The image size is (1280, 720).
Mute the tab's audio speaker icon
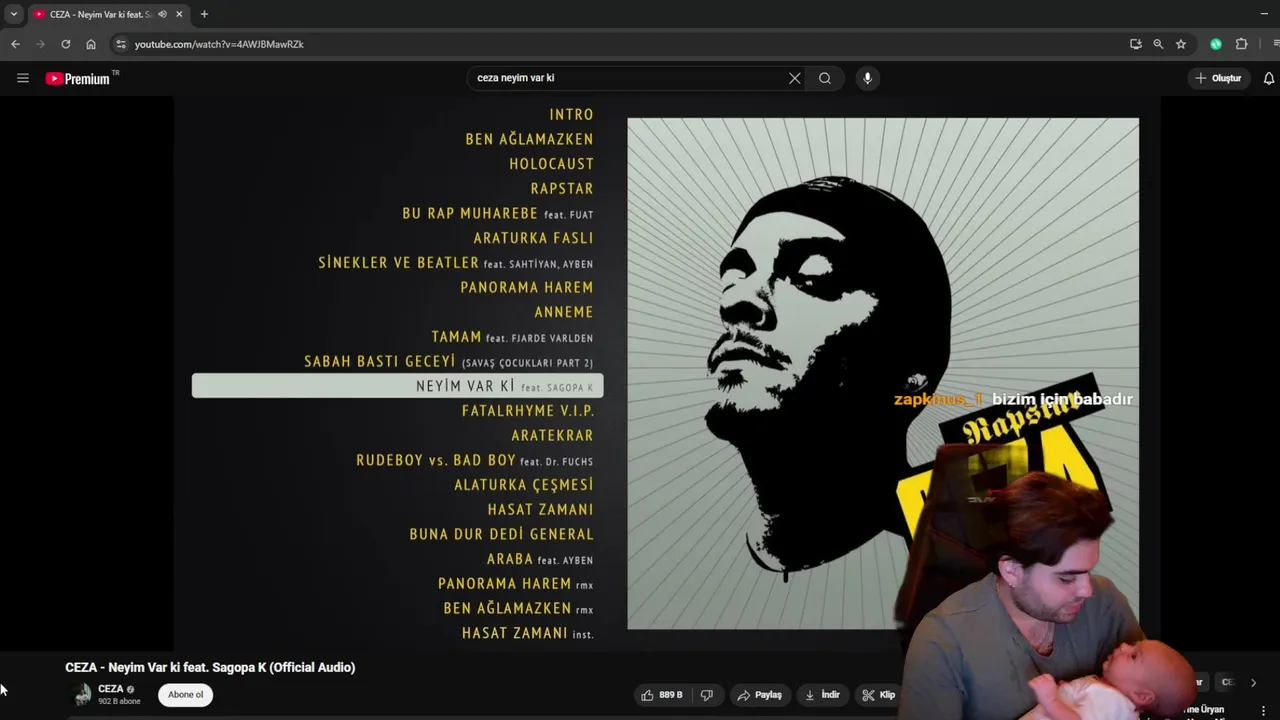point(162,14)
